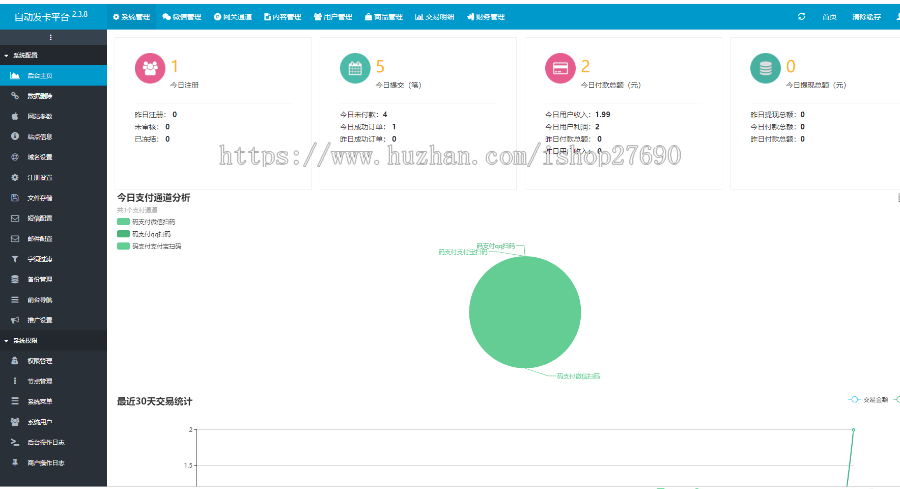Toggle the 码支付qq扫码 legend swatch
This screenshot has height=489, width=900.
pos(123,234)
